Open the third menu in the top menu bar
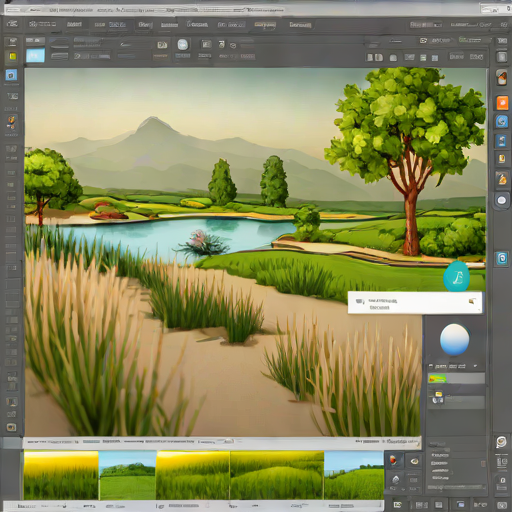Image resolution: width=512 pixels, height=512 pixels. [74, 24]
